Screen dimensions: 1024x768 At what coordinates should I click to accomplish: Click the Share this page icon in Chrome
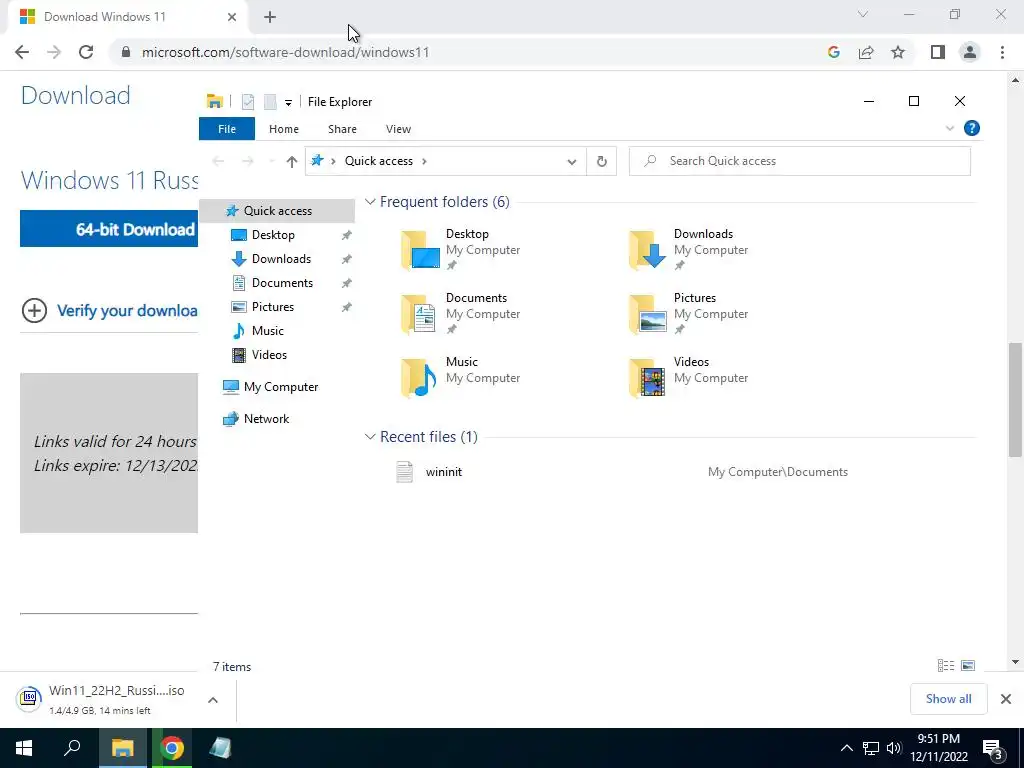866,52
